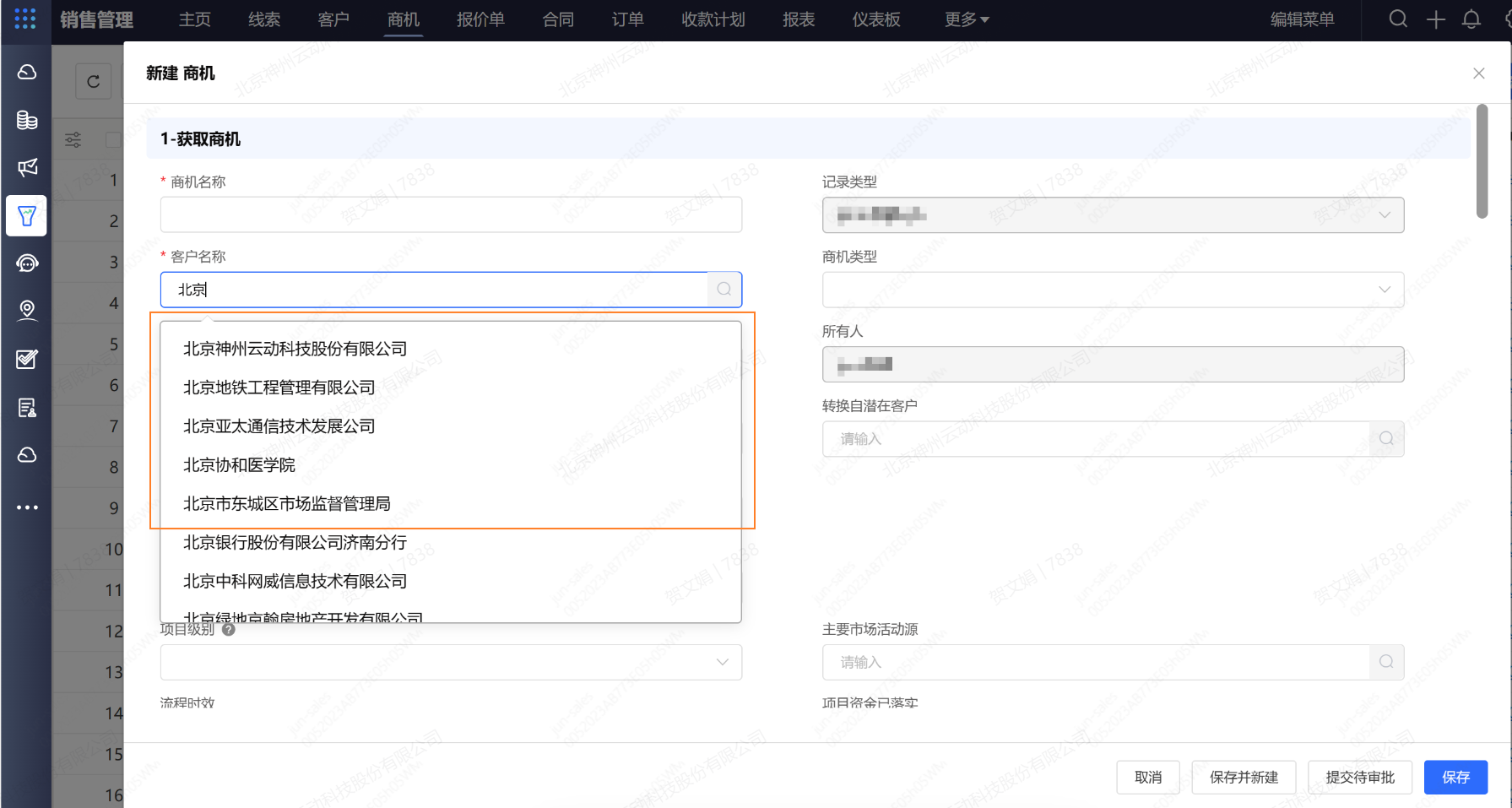Choose 北京协和医学院 from suggestions
This screenshot has height=808, width=1512.
(x=240, y=465)
